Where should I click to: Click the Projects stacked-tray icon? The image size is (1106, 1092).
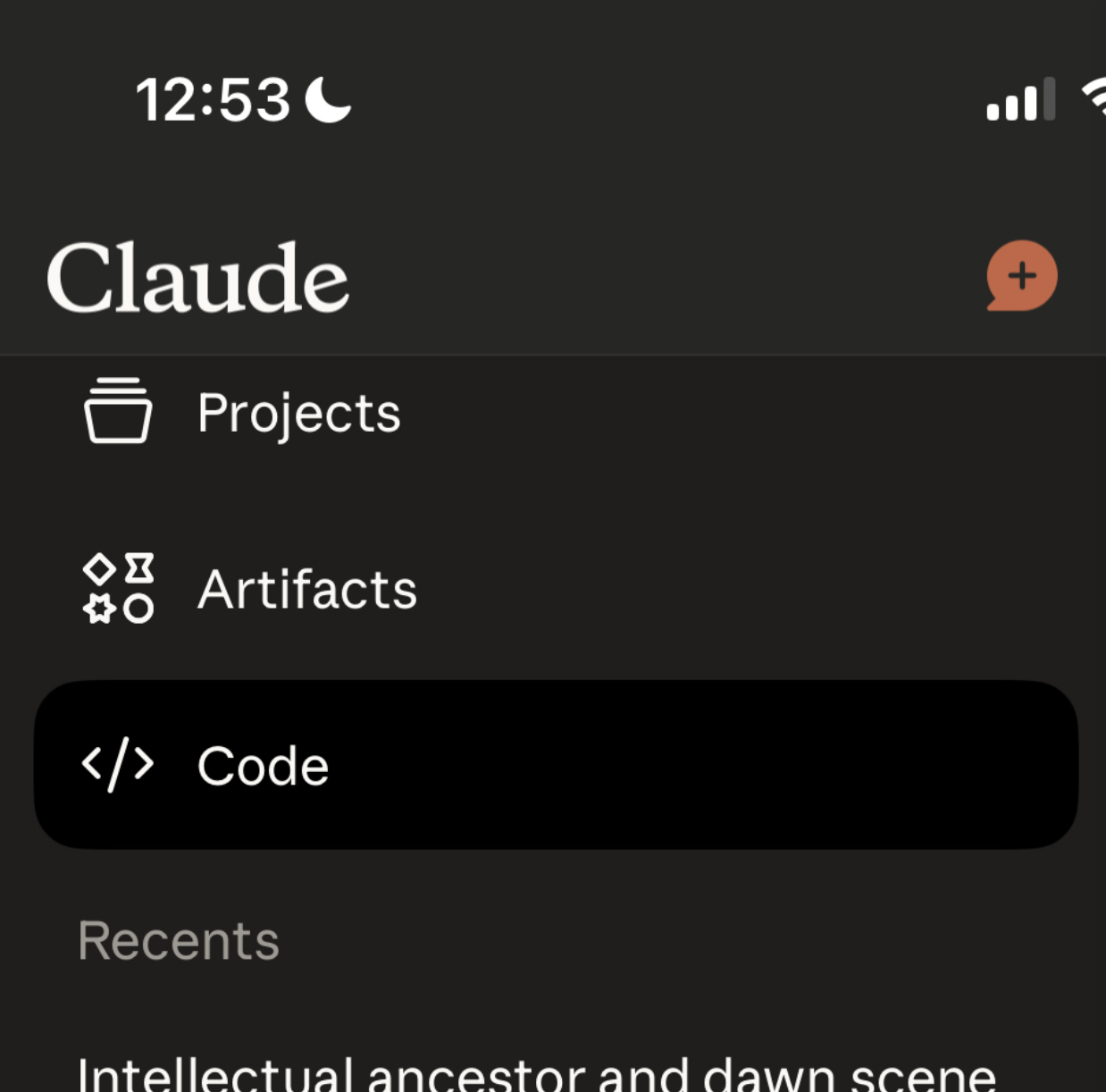118,411
